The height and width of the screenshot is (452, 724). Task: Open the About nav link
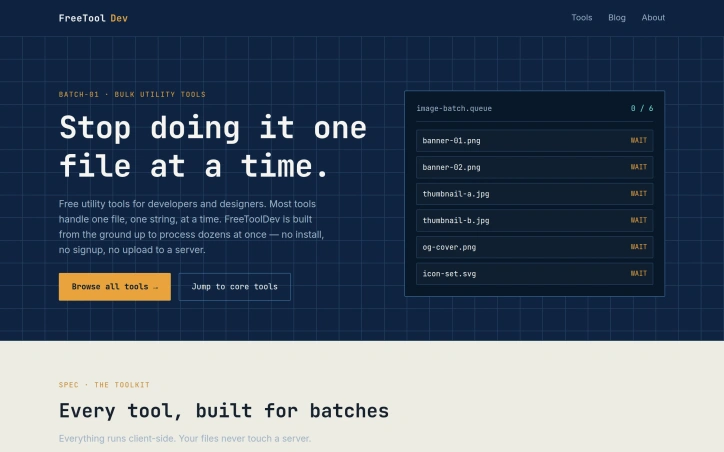(x=653, y=18)
